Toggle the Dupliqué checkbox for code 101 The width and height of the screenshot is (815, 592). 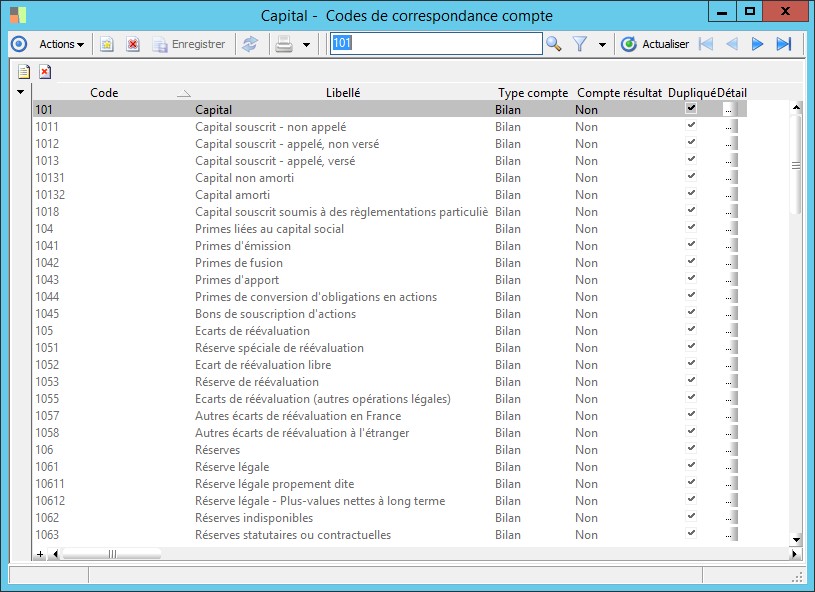pyautogui.click(x=692, y=107)
